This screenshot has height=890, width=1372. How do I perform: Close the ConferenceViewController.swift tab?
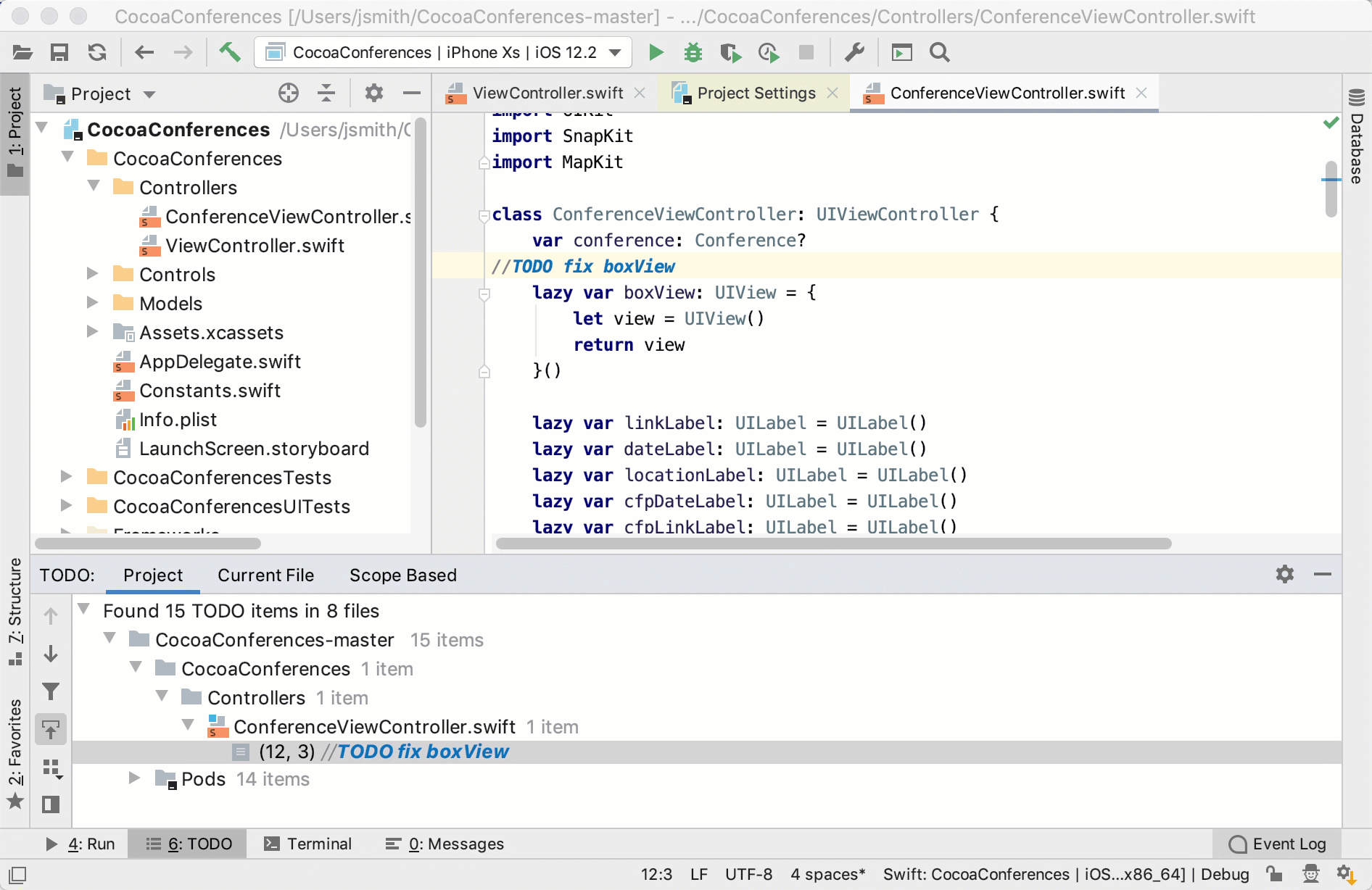1141,93
